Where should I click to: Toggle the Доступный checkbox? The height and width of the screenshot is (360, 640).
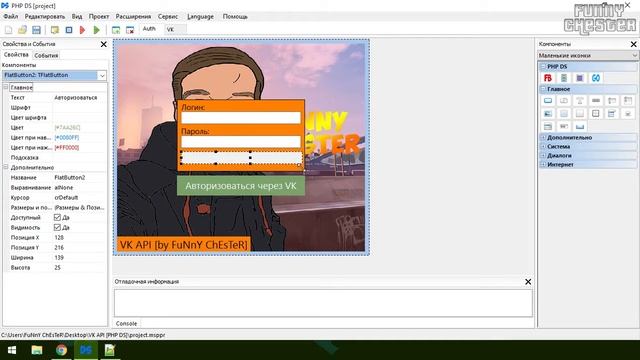coord(57,217)
